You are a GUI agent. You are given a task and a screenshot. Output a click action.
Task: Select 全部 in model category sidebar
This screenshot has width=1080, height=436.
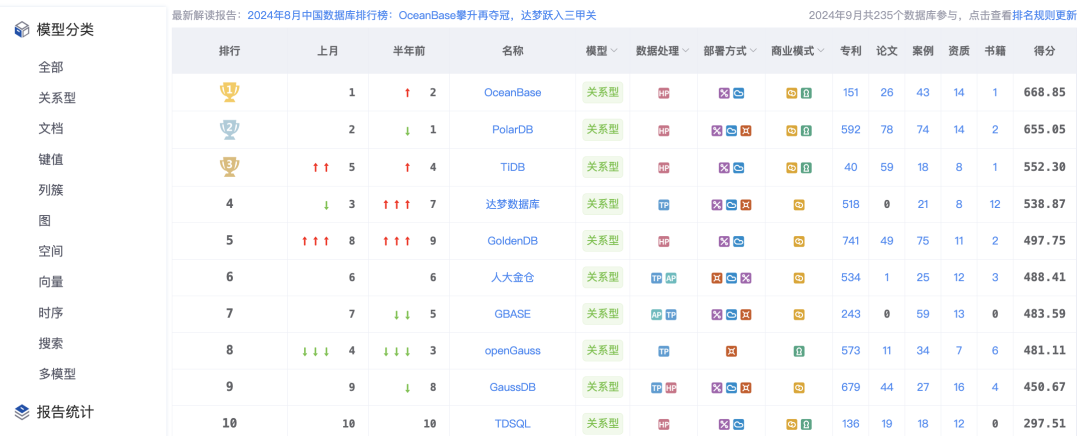click(51, 68)
